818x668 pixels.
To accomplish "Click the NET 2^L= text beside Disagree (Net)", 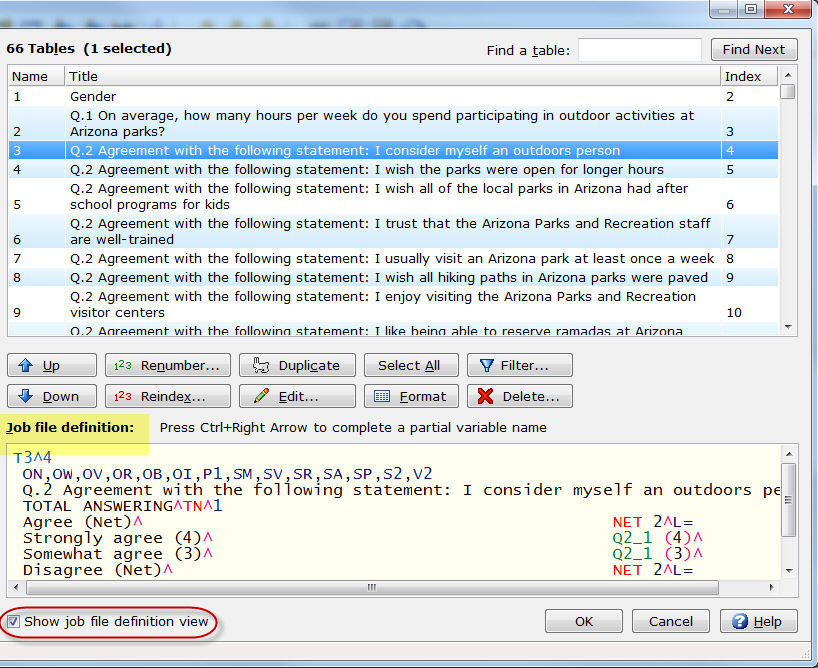I will [x=653, y=570].
